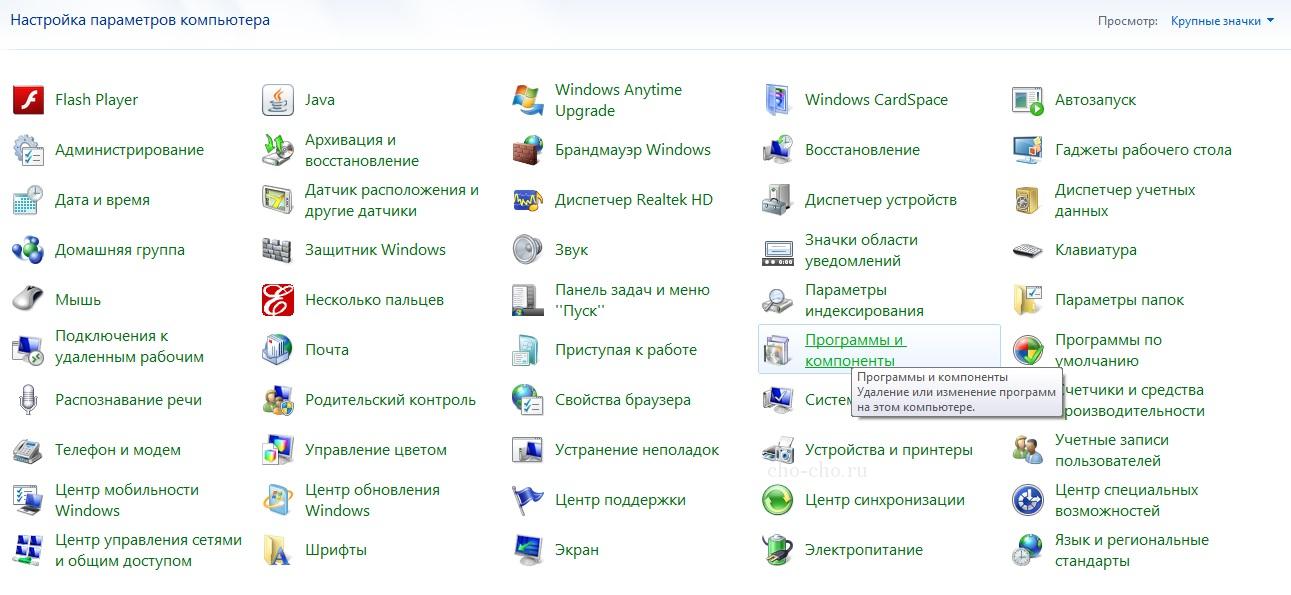Go to Центр обновления Windows

pos(372,500)
